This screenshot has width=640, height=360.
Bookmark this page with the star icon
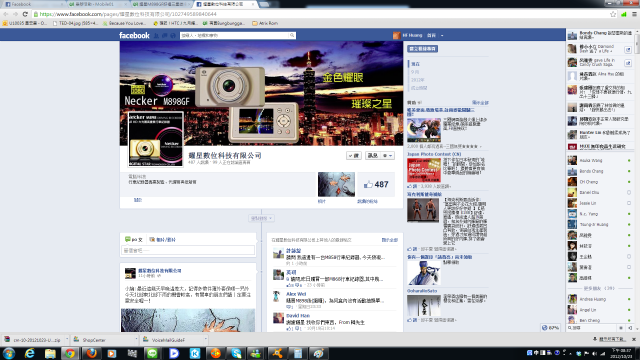click(613, 14)
